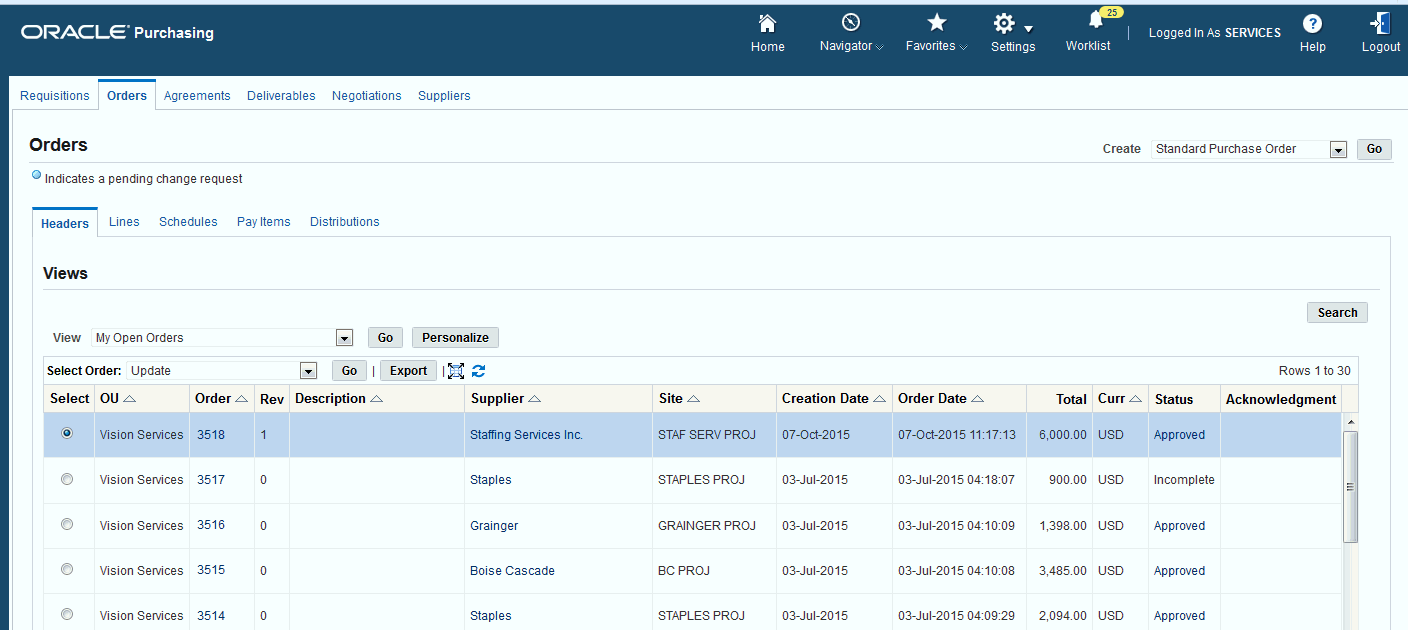Open Vision Services link for order 3516

coord(141,526)
